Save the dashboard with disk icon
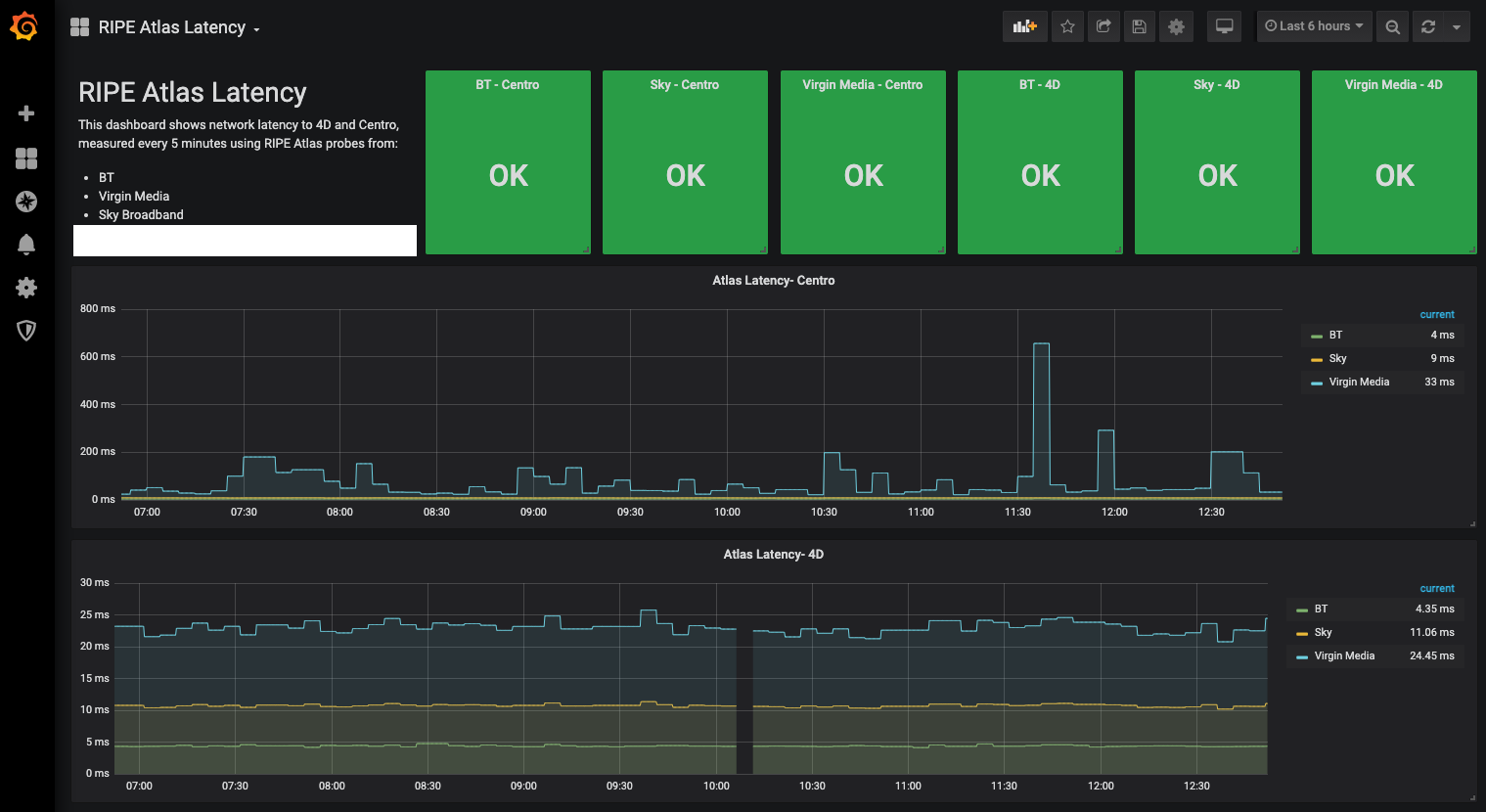This screenshot has height=812, width=1486. click(x=1139, y=26)
